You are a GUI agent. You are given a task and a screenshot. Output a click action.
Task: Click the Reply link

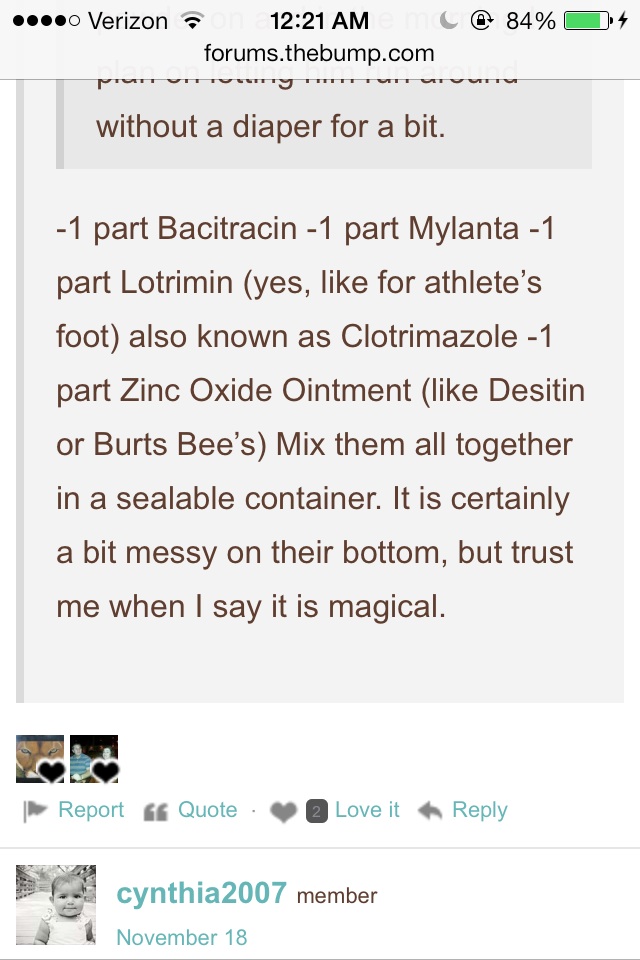[x=480, y=811]
